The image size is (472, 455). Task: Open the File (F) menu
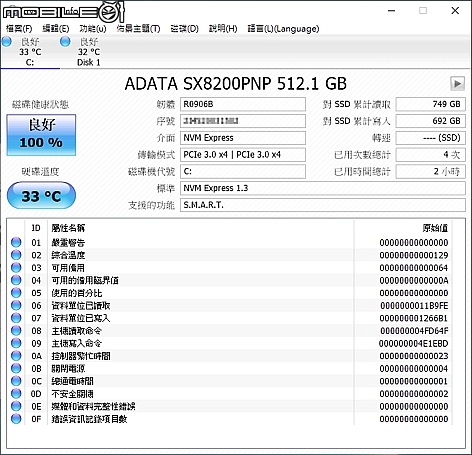click(19, 29)
